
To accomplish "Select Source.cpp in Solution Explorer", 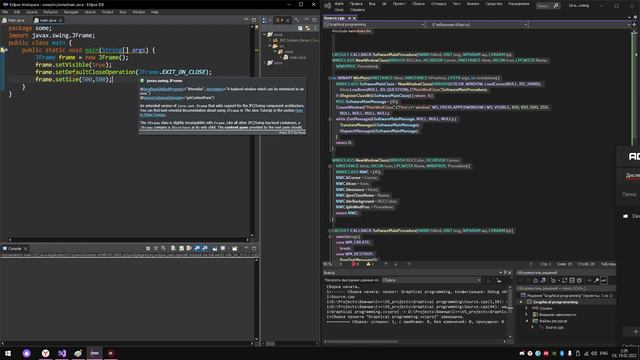I will [x=554, y=327].
